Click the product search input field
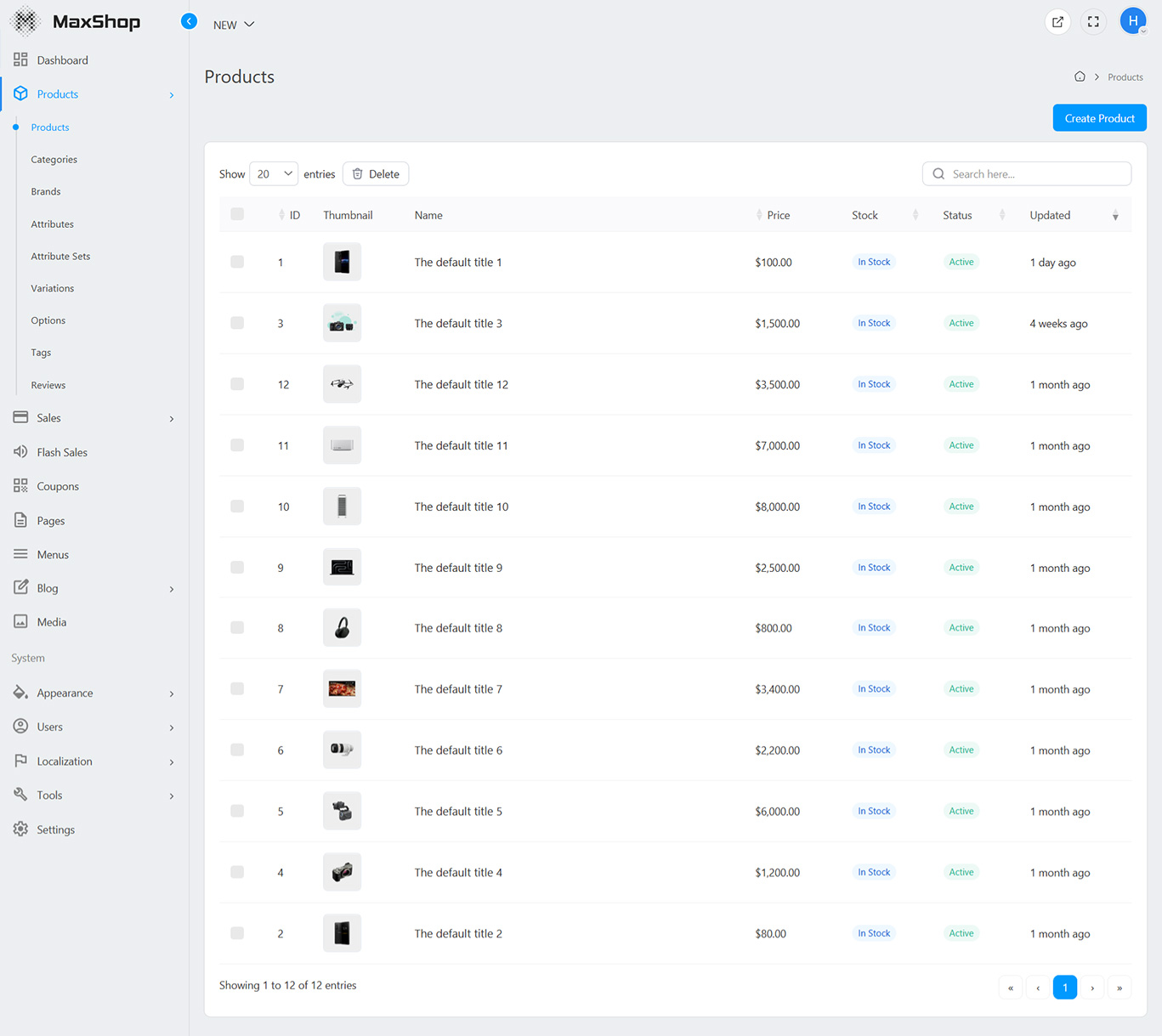 (x=1035, y=174)
